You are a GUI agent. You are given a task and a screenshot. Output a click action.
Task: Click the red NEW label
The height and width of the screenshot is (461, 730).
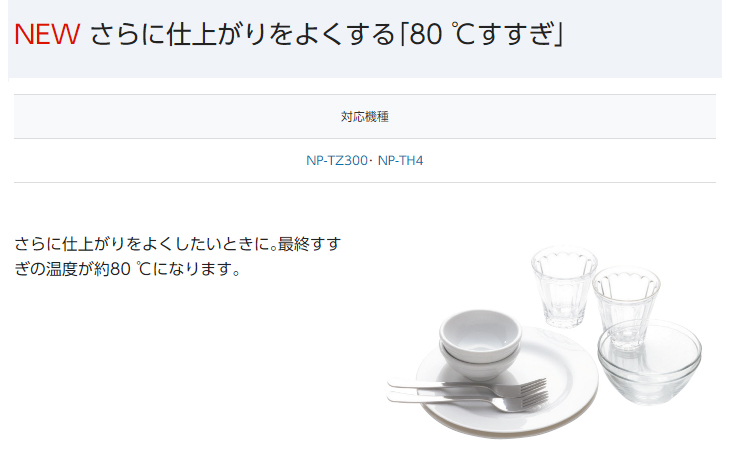coord(47,34)
